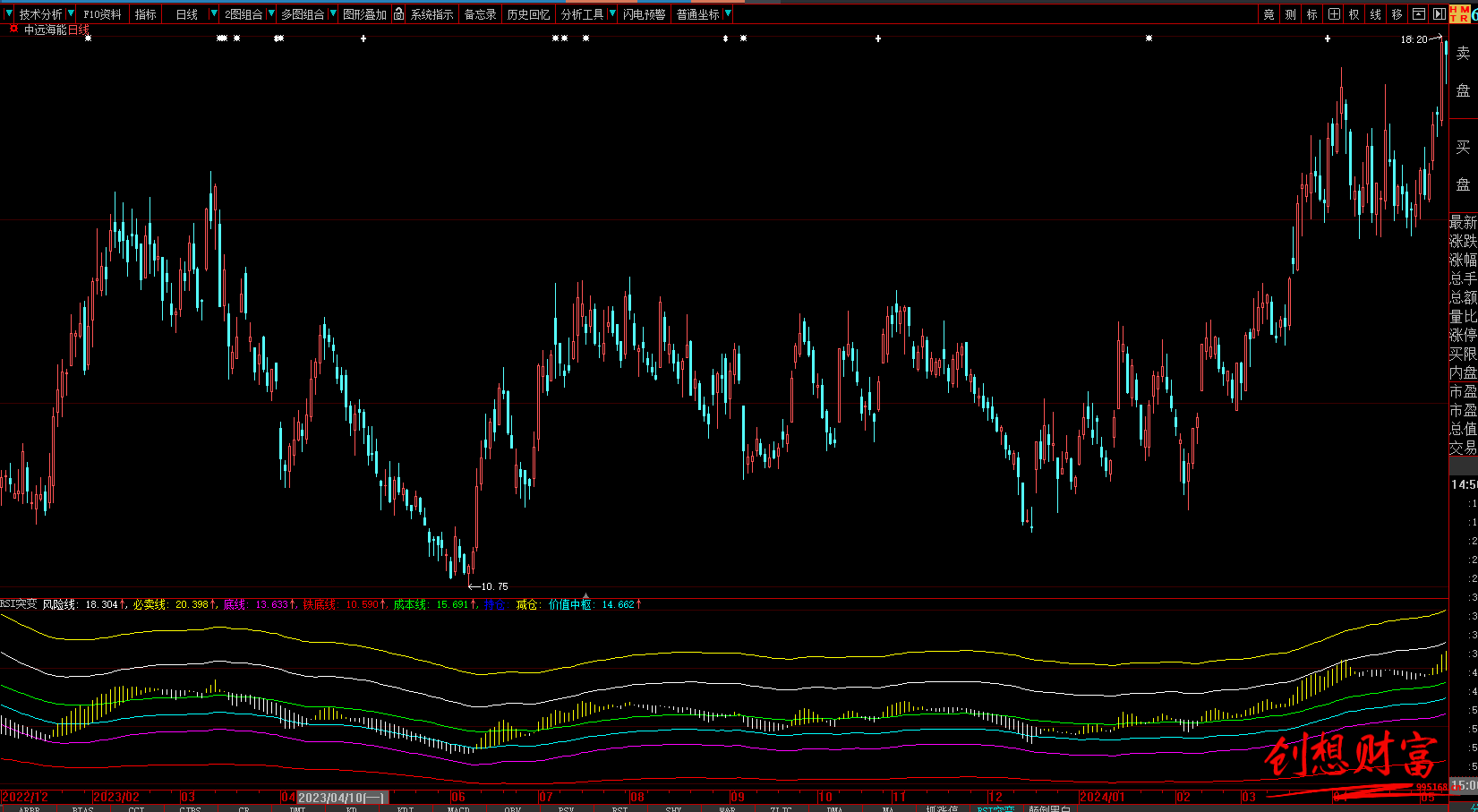
Task: Open the 分析工具 tools menu
Action: (x=582, y=14)
